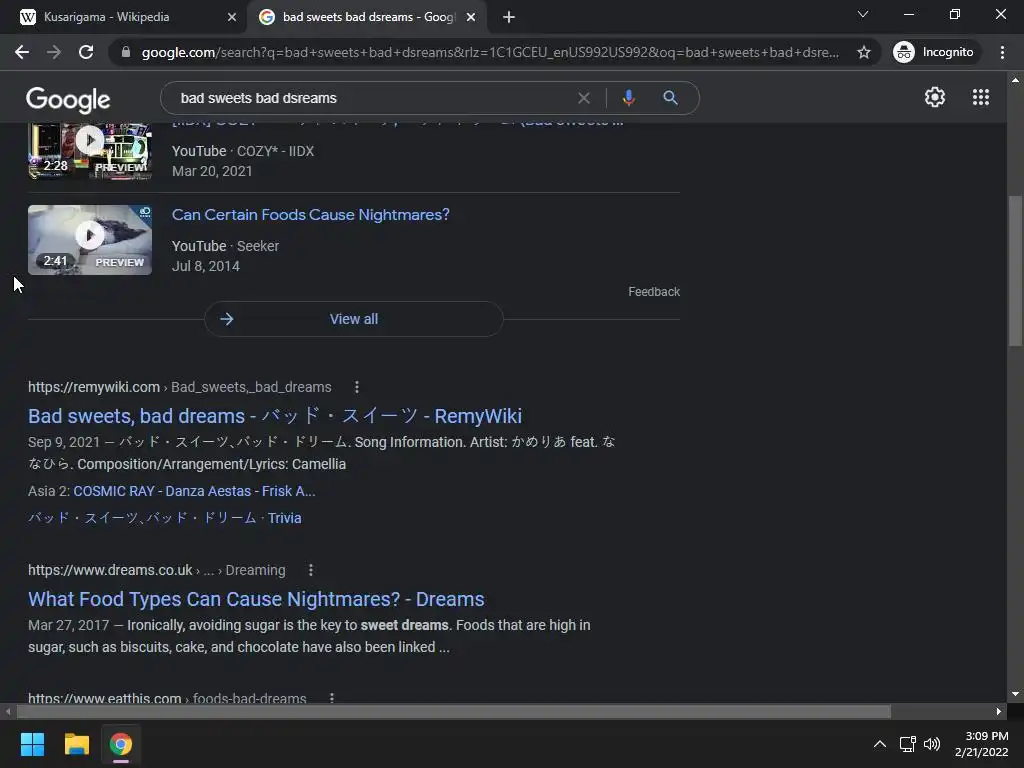Open RemyWiki result options three-dot menu
The width and height of the screenshot is (1024, 768).
[357, 387]
